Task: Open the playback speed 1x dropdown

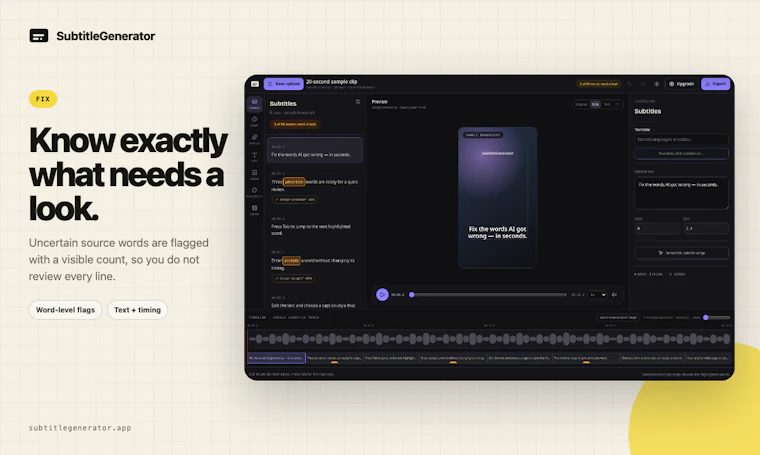Action: tap(597, 295)
